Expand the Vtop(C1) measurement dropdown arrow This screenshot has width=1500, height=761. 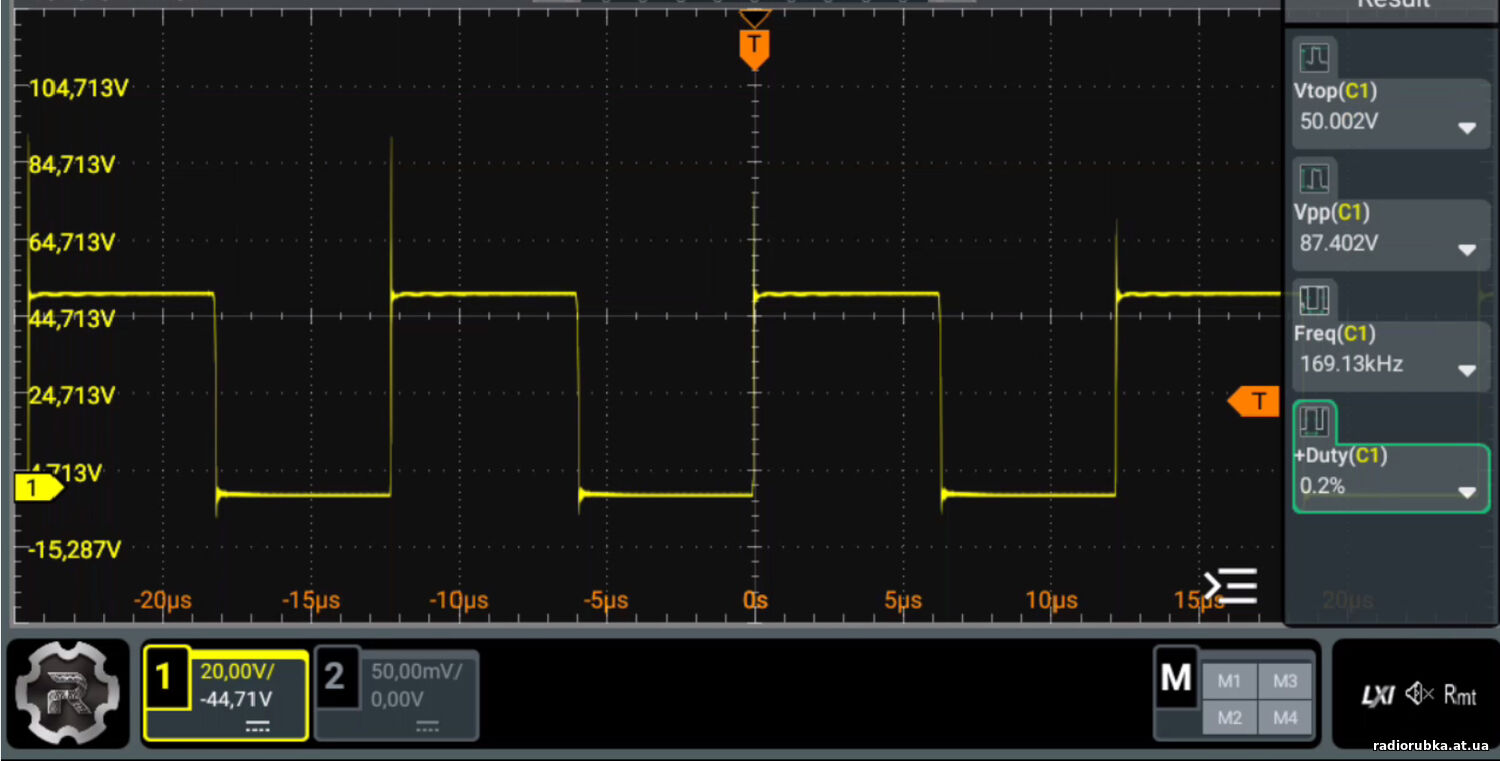[1467, 128]
